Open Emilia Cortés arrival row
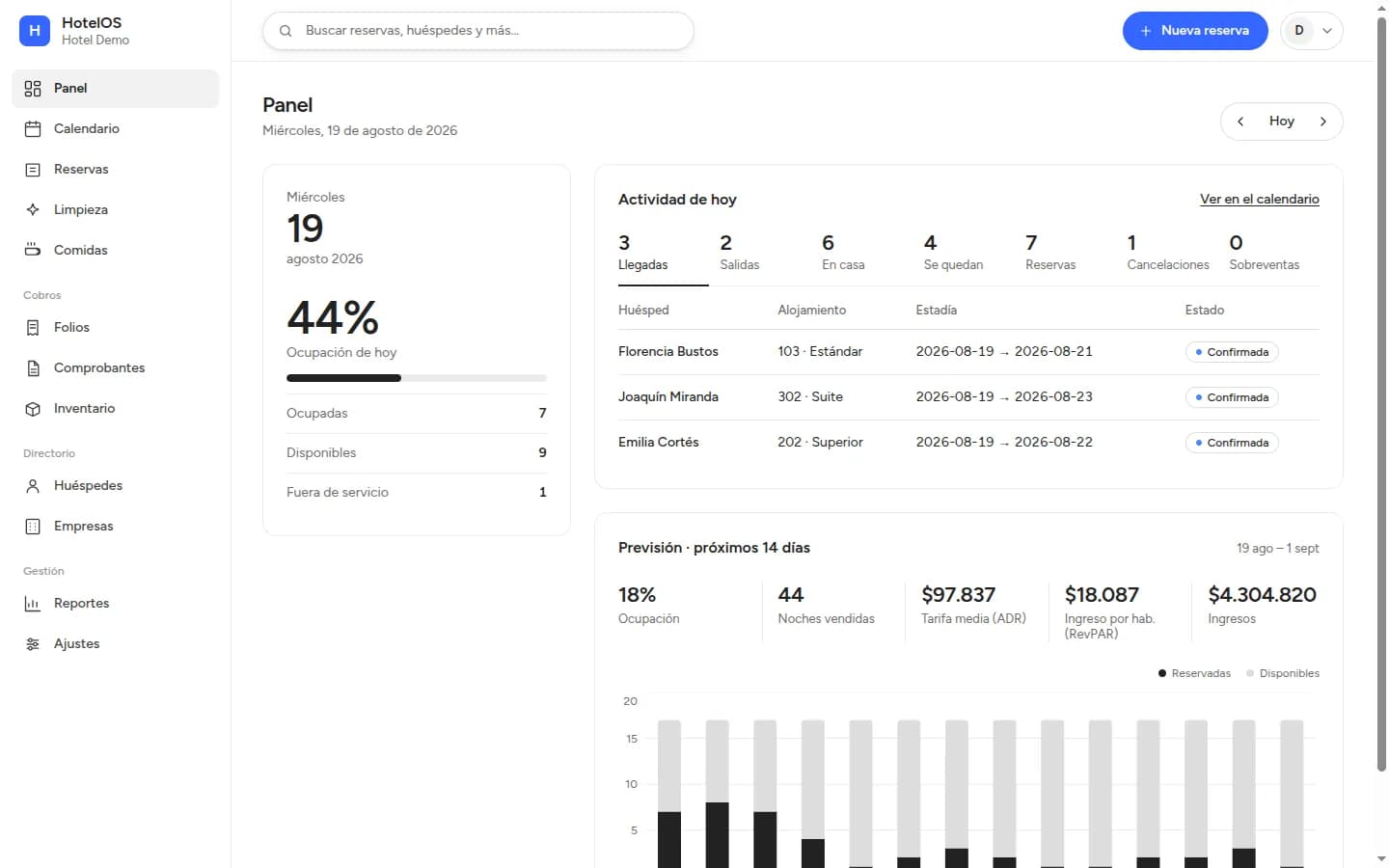1389x868 pixels. tap(968, 443)
